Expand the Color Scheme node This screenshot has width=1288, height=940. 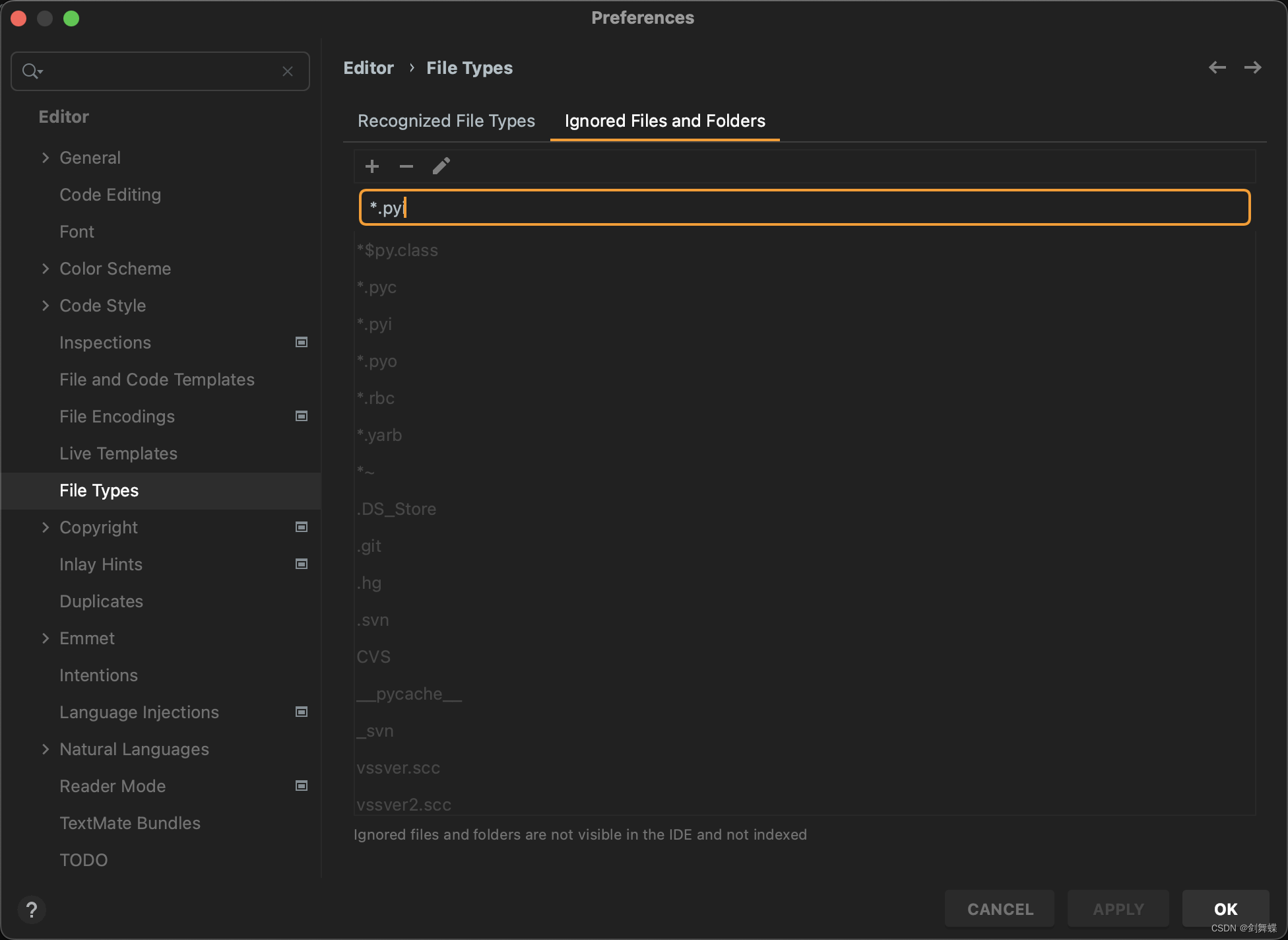click(45, 269)
